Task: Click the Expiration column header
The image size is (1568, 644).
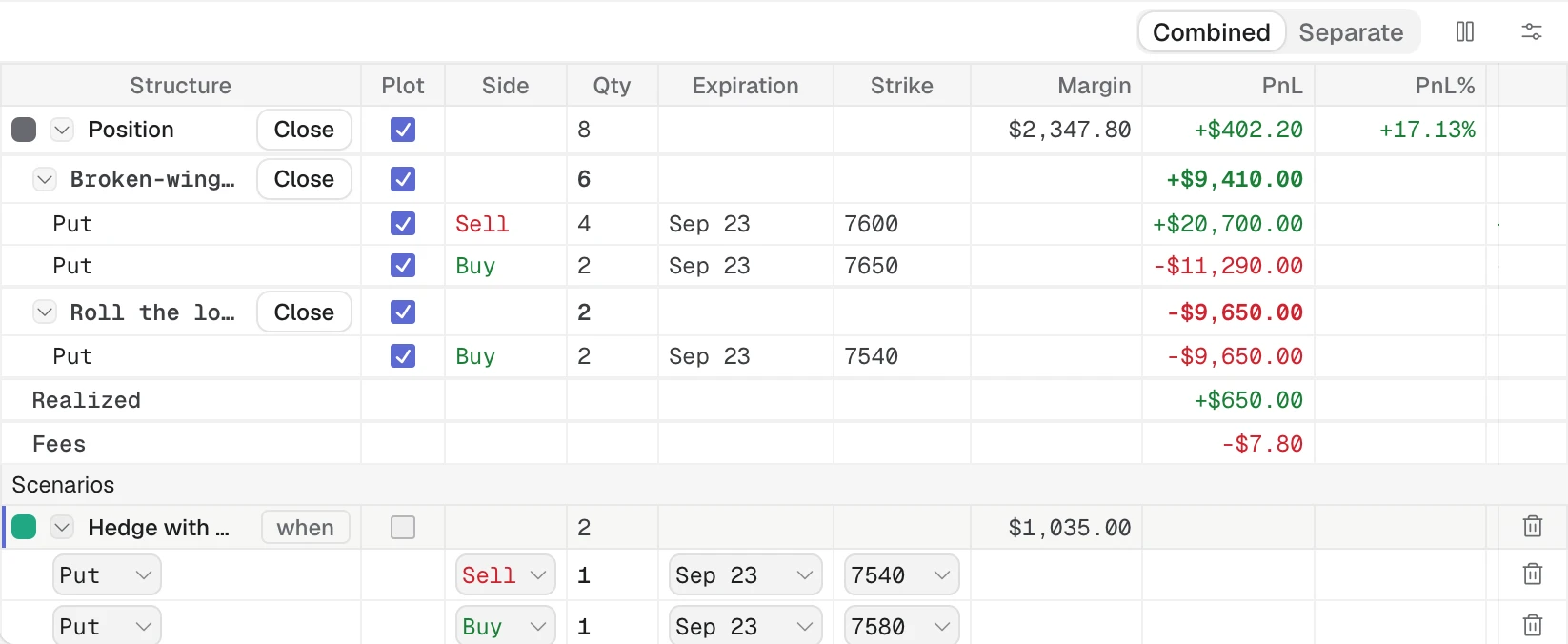Action: pyautogui.click(x=746, y=86)
